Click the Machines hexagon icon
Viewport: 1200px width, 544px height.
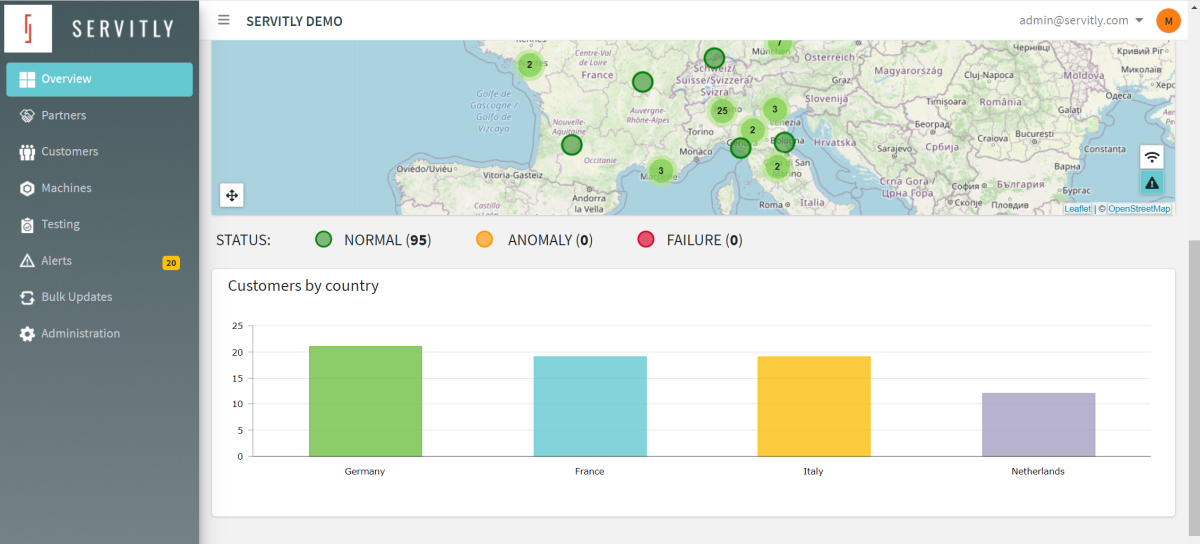point(27,188)
